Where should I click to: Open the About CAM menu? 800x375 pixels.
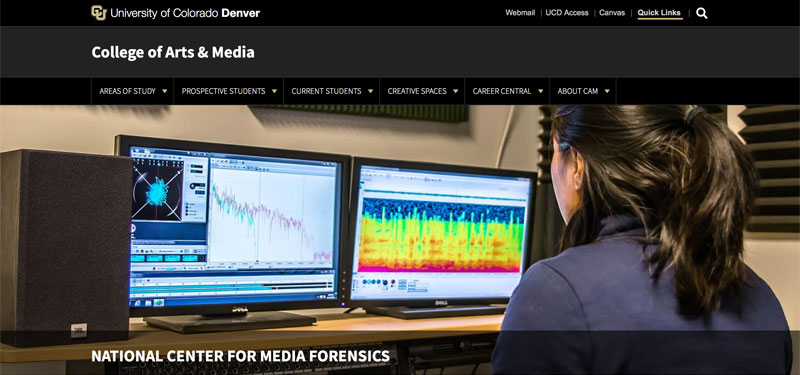tap(578, 91)
